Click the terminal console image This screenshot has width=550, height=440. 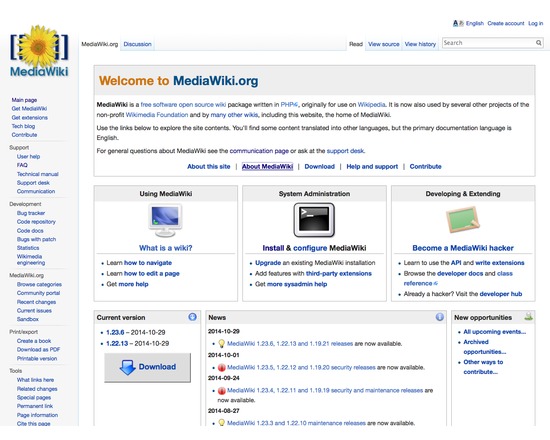pyautogui.click(x=314, y=220)
